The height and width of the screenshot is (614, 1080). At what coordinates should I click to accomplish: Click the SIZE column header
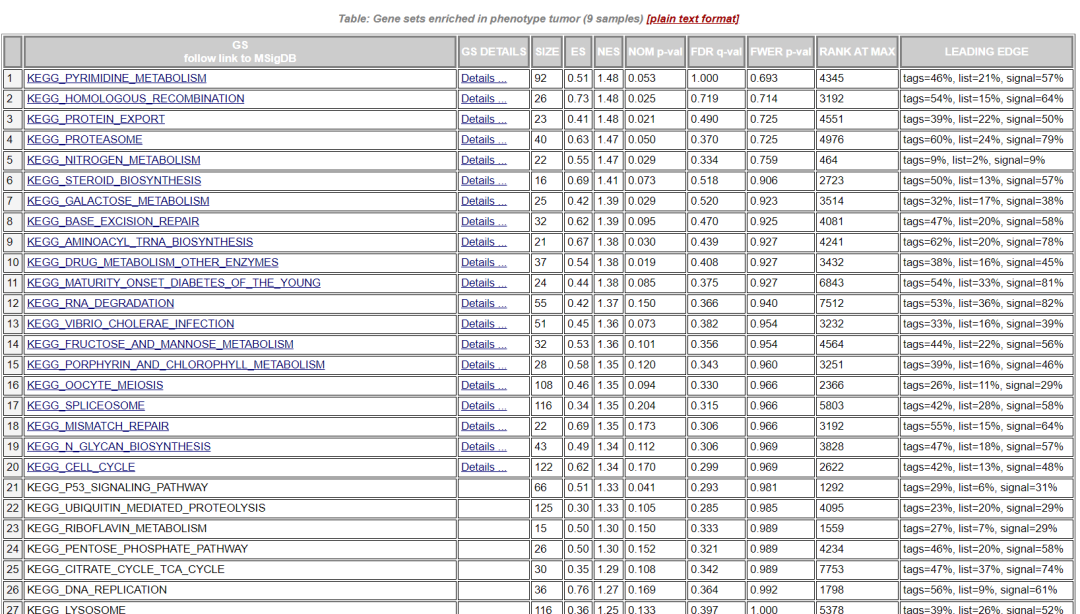click(x=547, y=52)
